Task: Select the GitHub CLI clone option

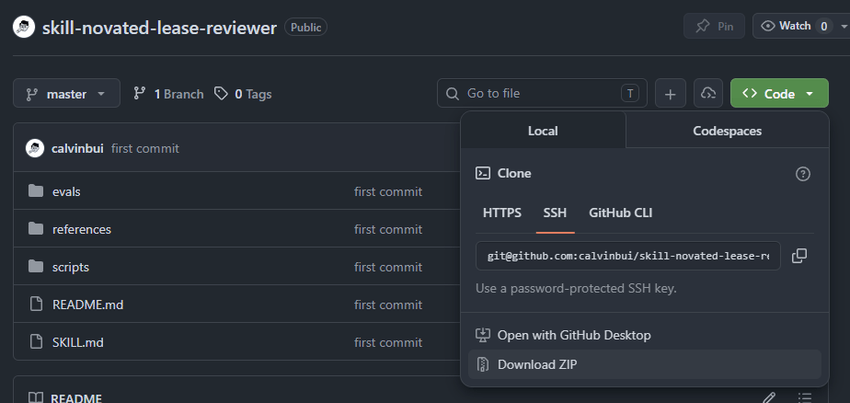Action: click(x=621, y=213)
